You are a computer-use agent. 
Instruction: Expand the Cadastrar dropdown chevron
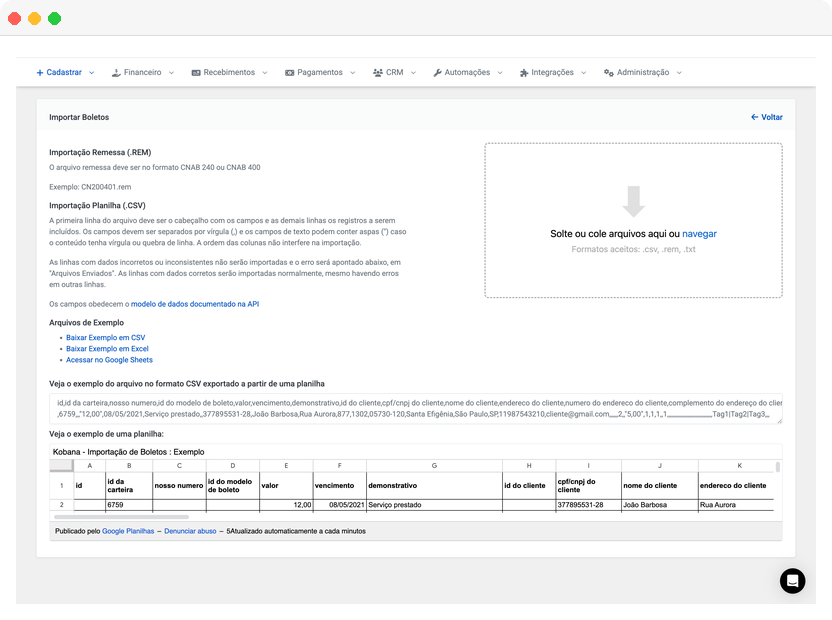(91, 73)
